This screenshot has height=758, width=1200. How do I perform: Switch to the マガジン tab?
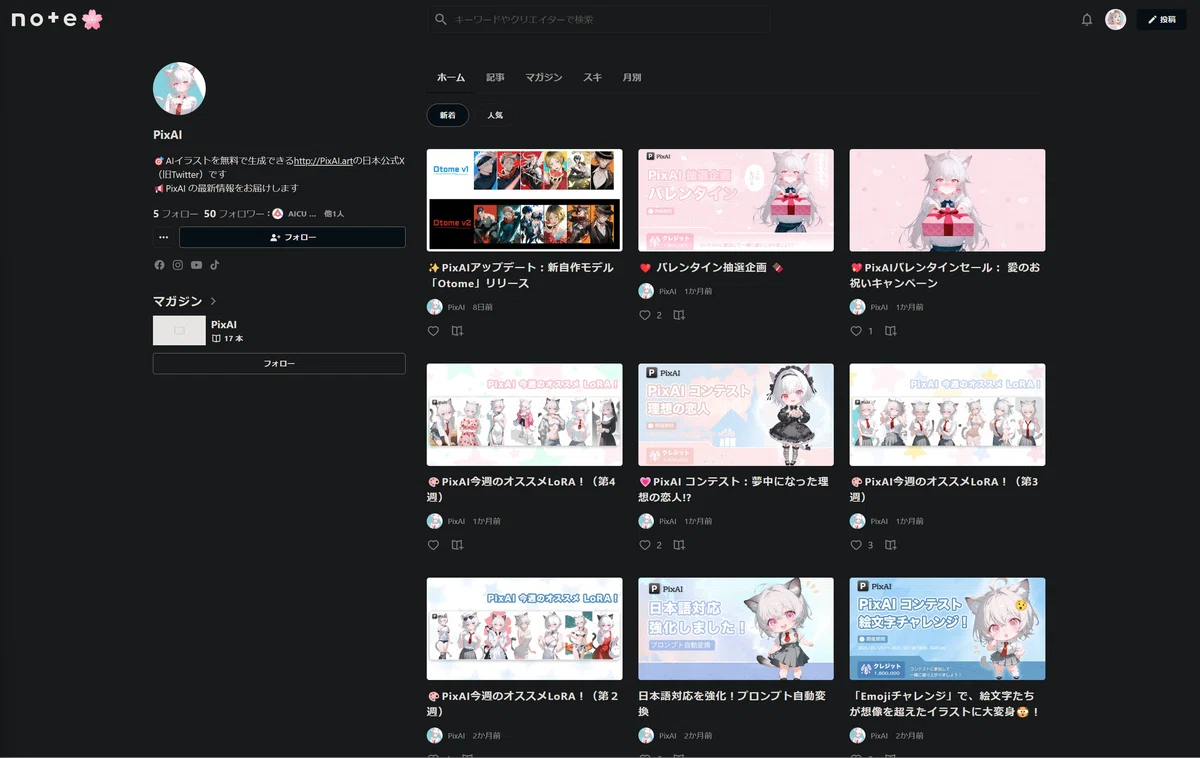tap(544, 77)
